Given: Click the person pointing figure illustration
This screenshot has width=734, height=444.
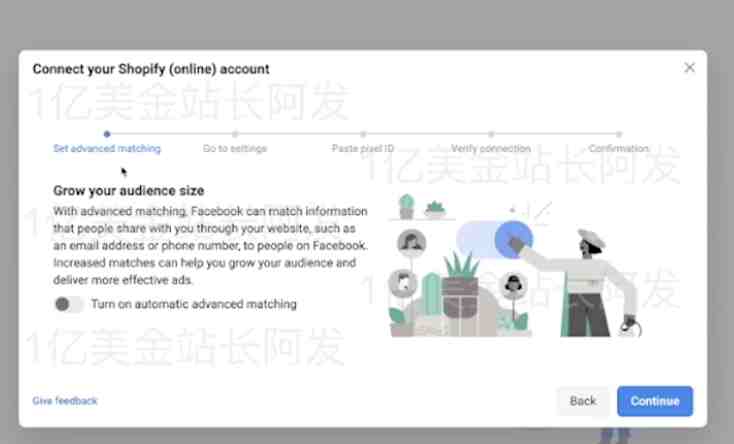Looking at the screenshot, I should click(x=587, y=282).
